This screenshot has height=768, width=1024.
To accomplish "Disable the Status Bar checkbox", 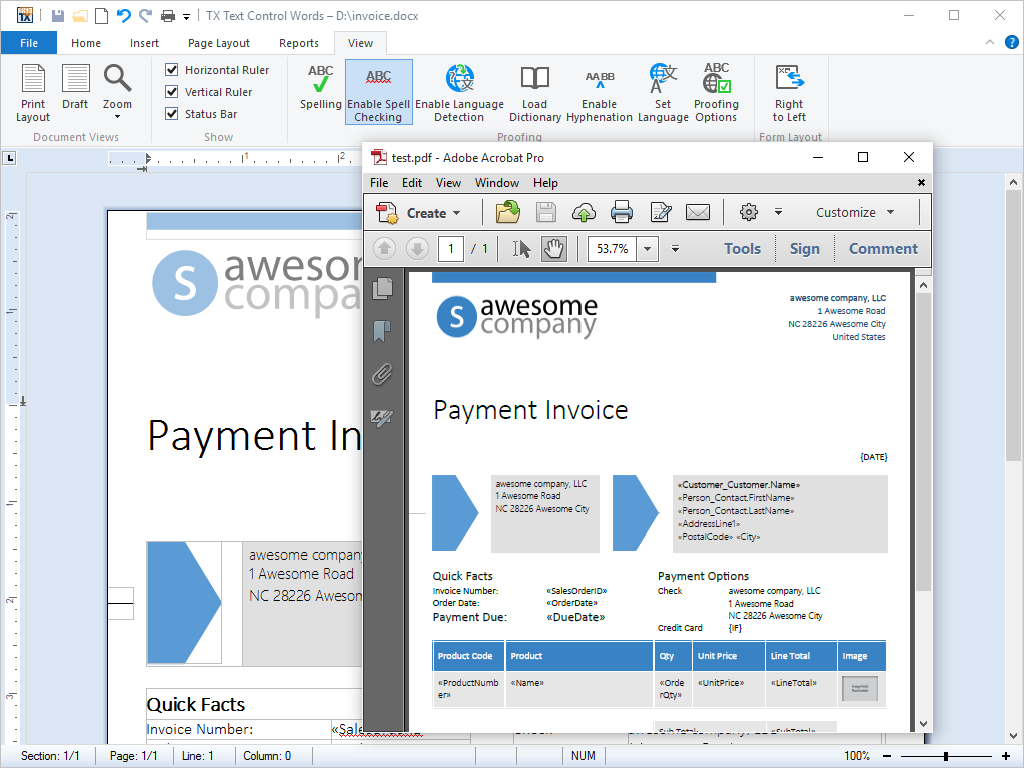I will [172, 114].
